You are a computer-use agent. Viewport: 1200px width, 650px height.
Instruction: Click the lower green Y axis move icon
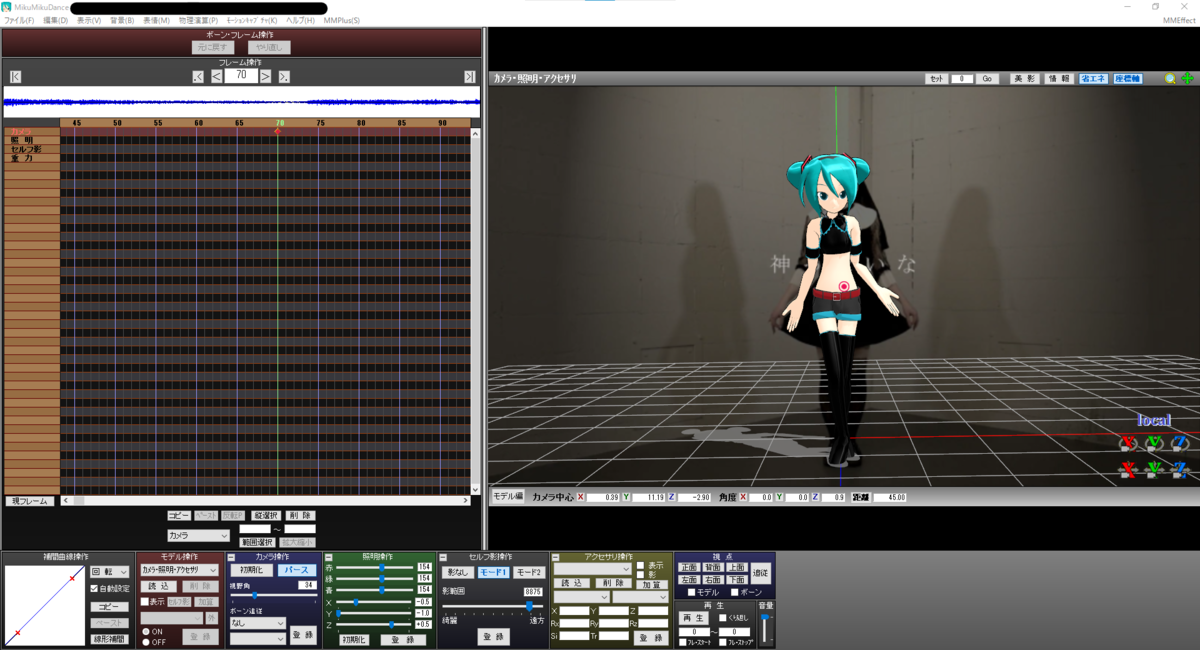[1154, 468]
